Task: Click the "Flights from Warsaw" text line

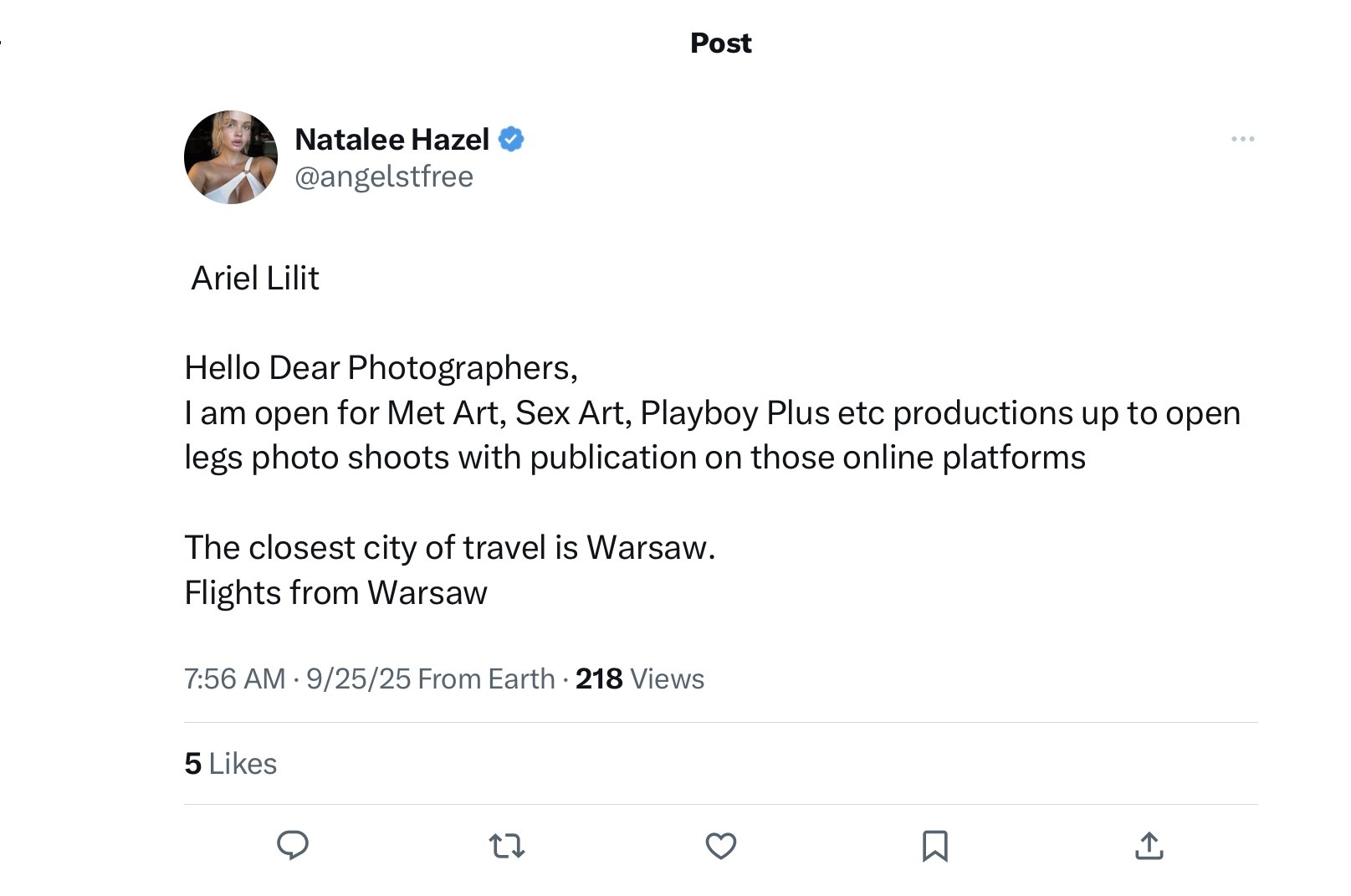Action: (335, 592)
